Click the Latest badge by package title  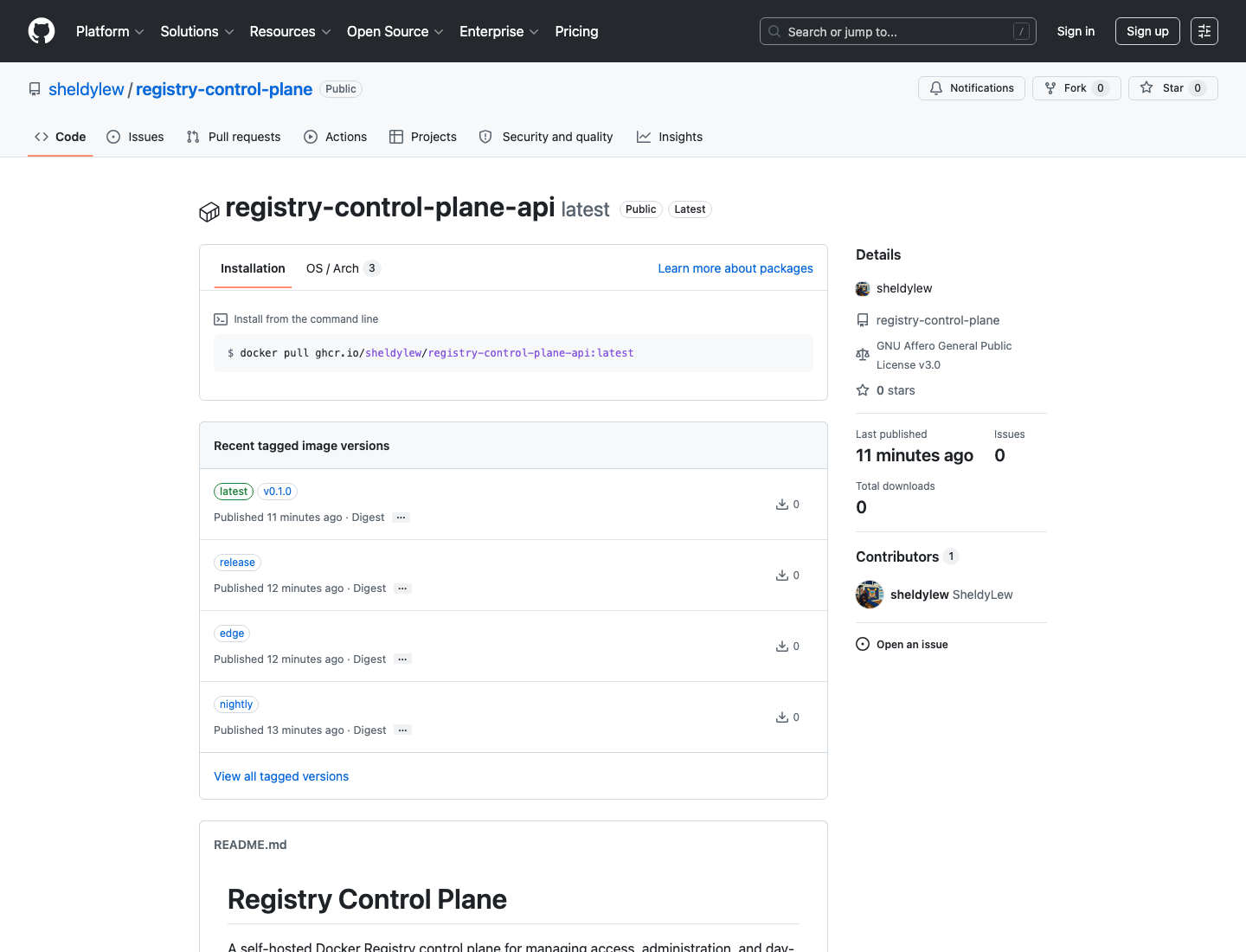(690, 209)
